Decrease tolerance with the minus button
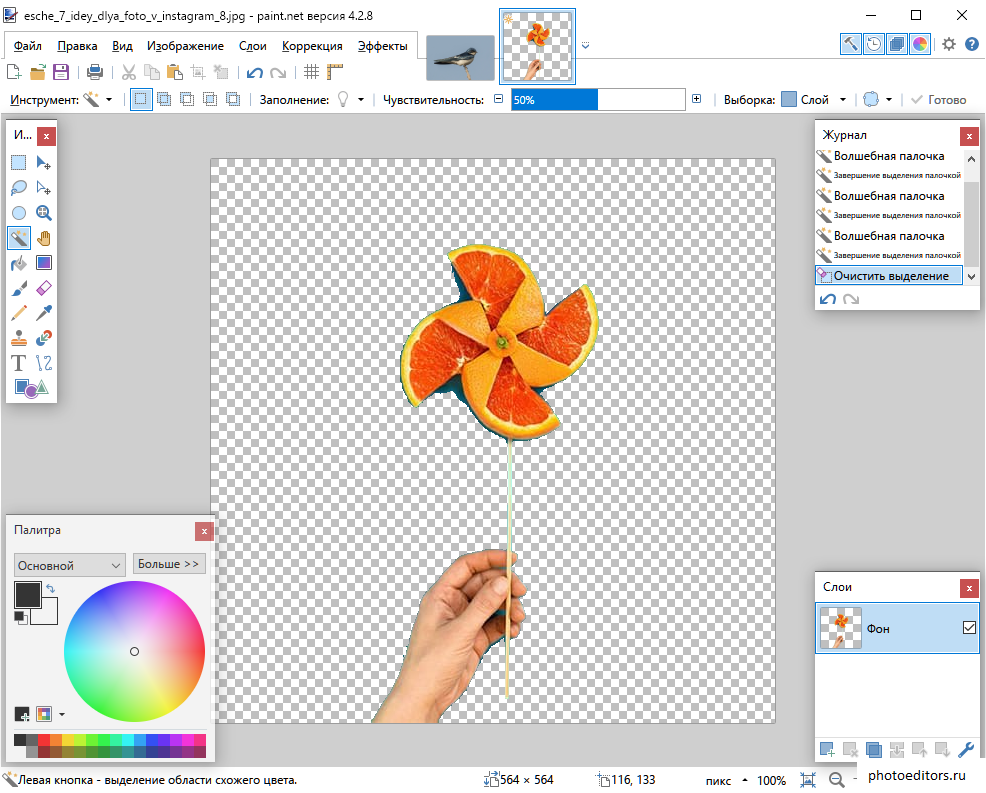This screenshot has width=986, height=793. click(x=499, y=99)
